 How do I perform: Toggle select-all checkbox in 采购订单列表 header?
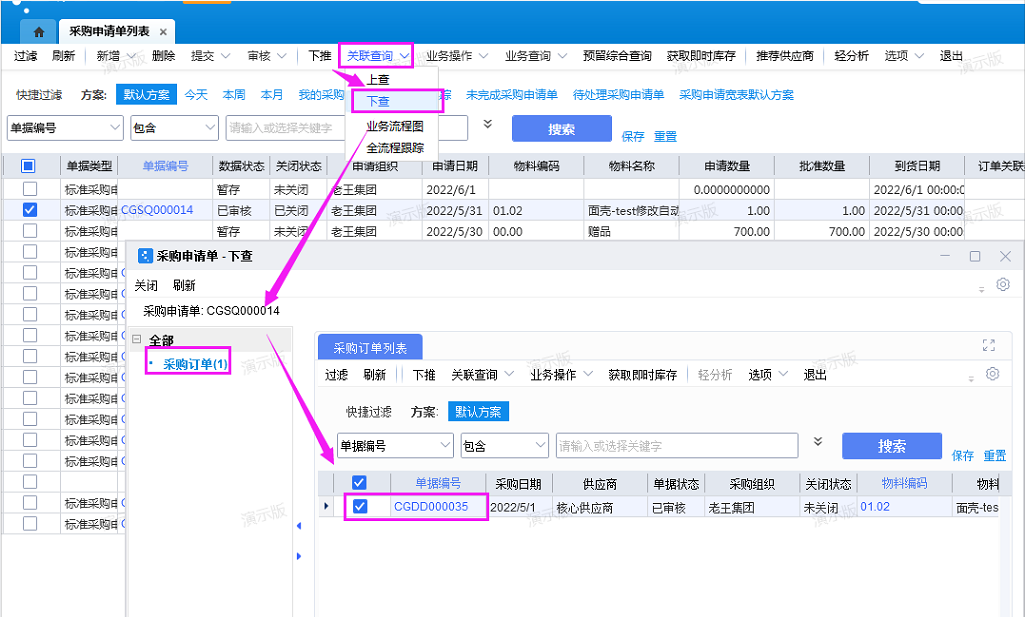tap(359, 482)
